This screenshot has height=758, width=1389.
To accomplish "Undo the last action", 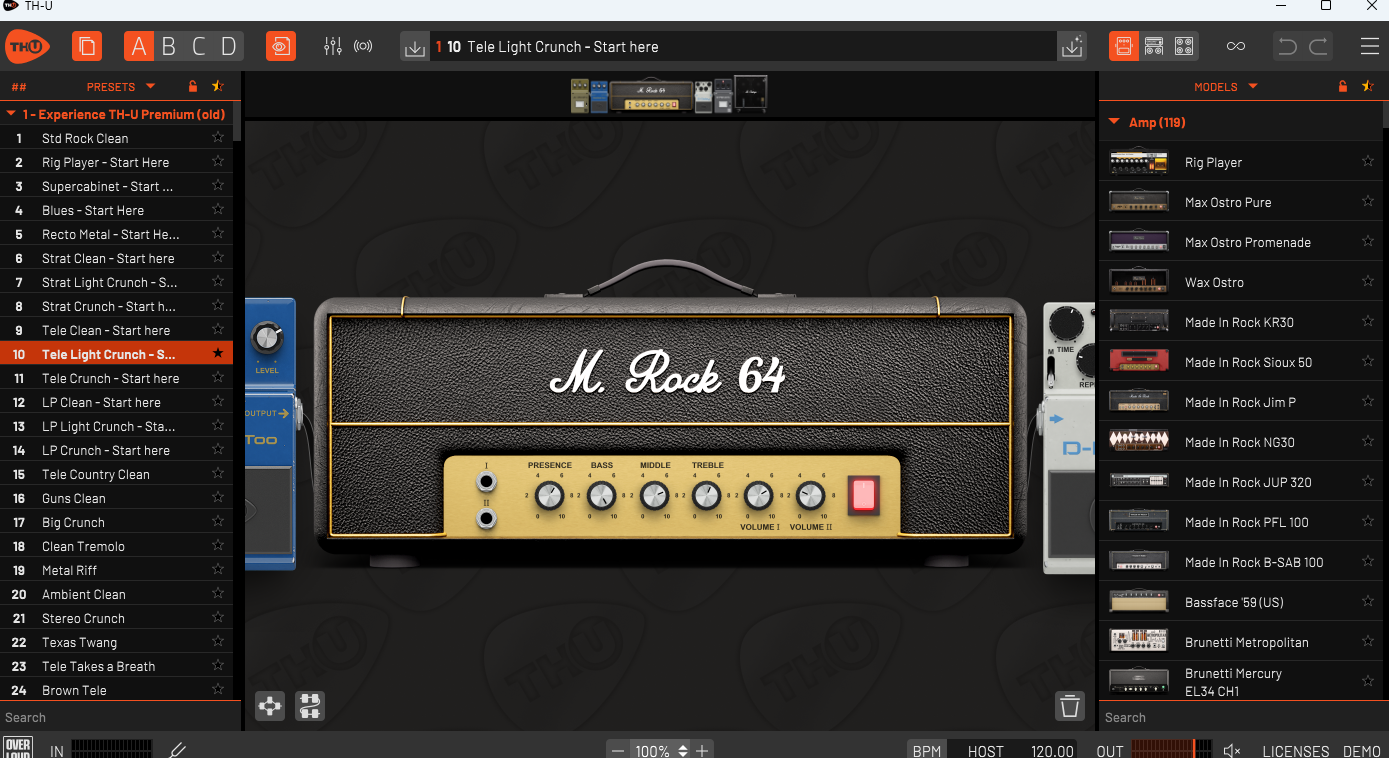I will click(x=1288, y=46).
